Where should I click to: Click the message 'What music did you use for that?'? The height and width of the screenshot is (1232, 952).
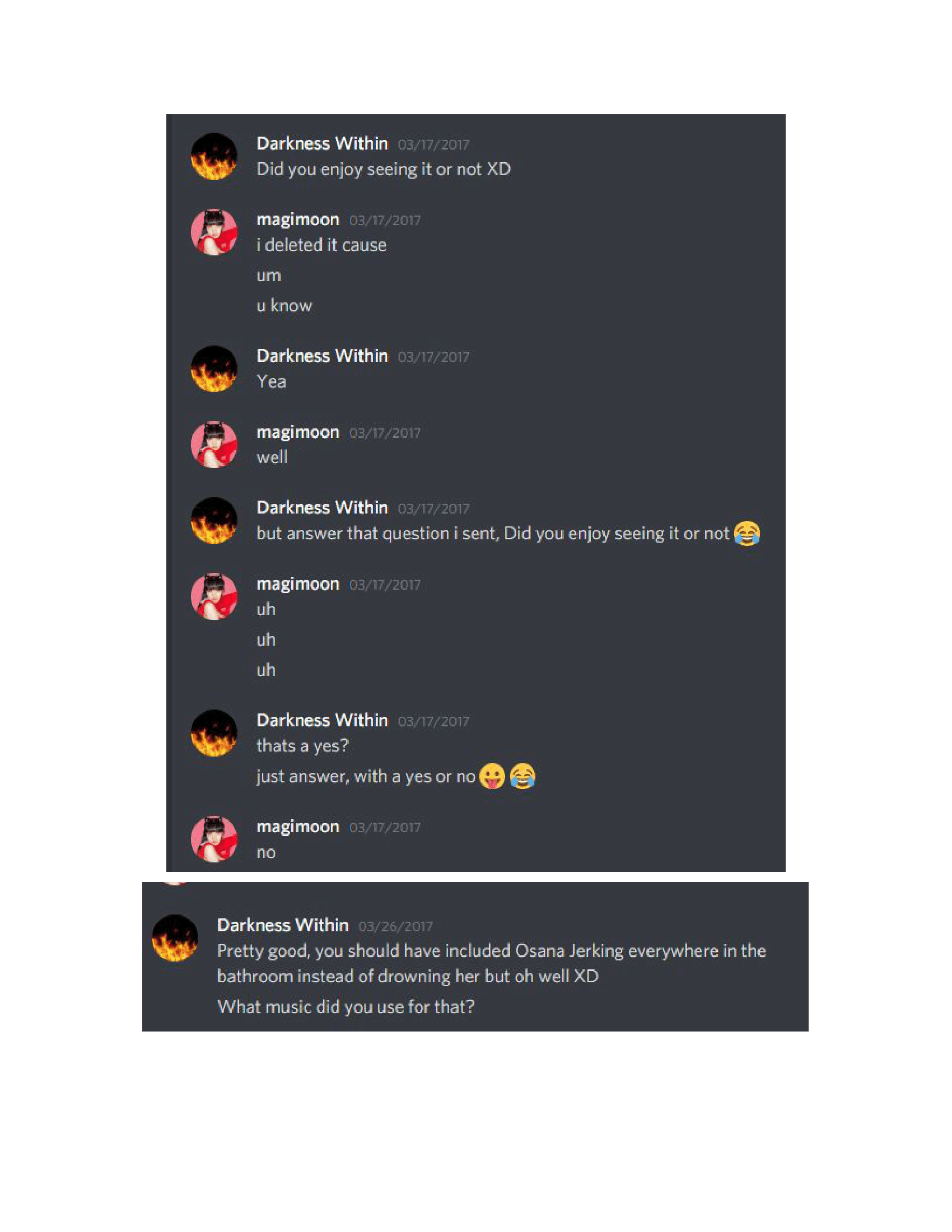(x=346, y=1007)
